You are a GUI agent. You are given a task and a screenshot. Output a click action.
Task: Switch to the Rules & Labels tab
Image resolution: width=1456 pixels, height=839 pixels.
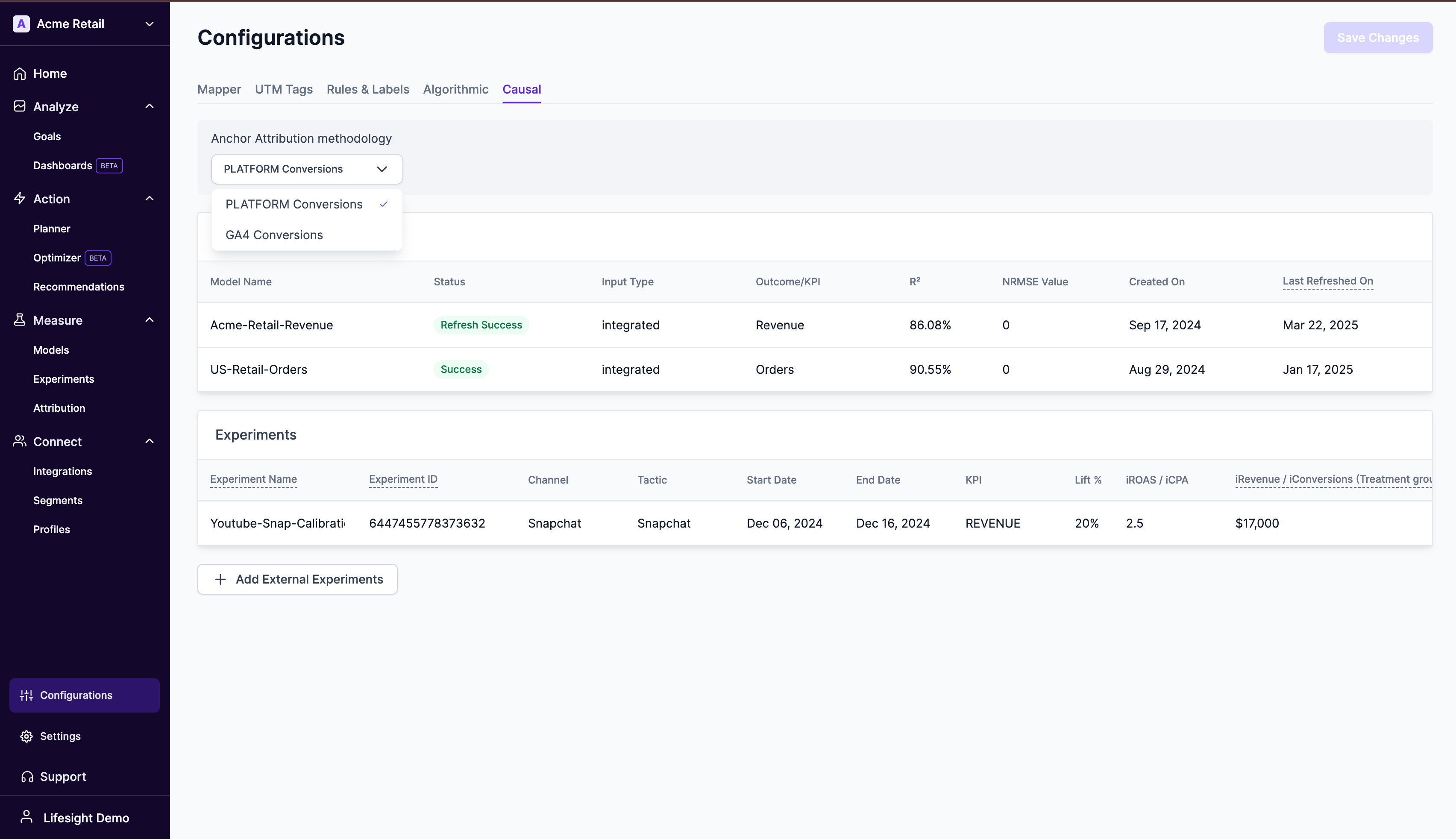[x=367, y=89]
